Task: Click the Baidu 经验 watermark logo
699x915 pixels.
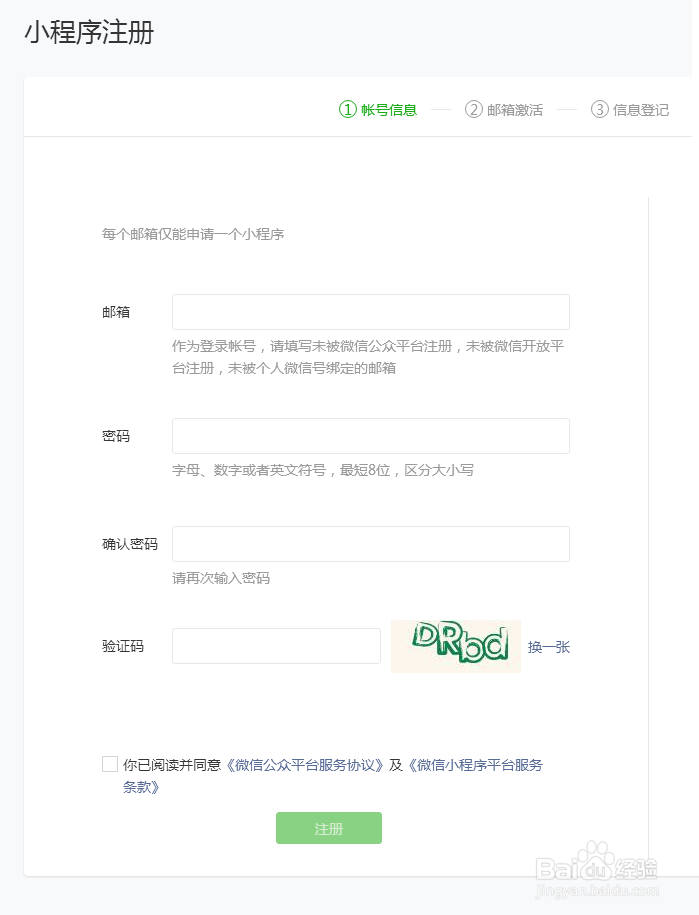Action: point(596,869)
